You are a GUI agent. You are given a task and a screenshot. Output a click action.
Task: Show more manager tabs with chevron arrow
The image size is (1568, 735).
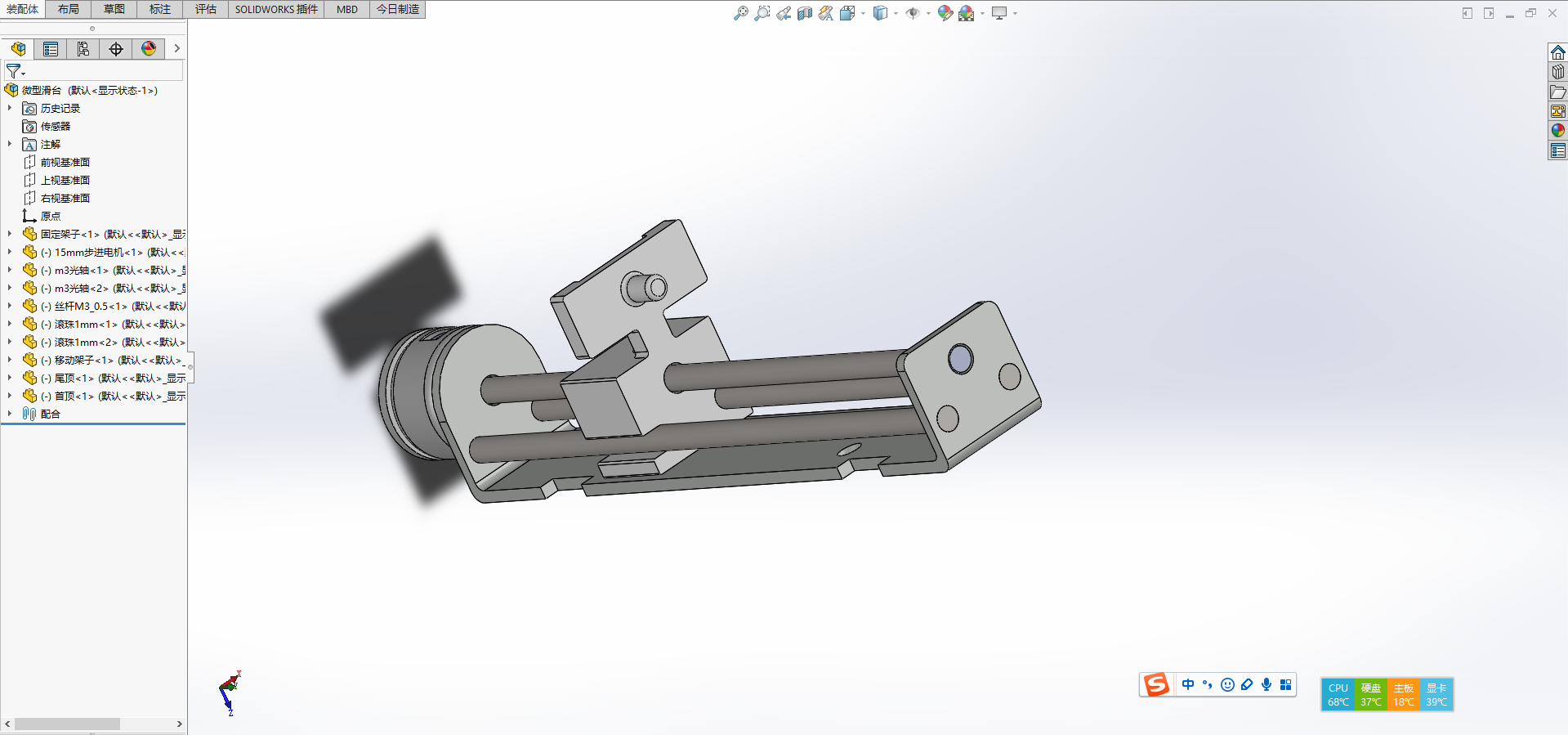pos(176,49)
